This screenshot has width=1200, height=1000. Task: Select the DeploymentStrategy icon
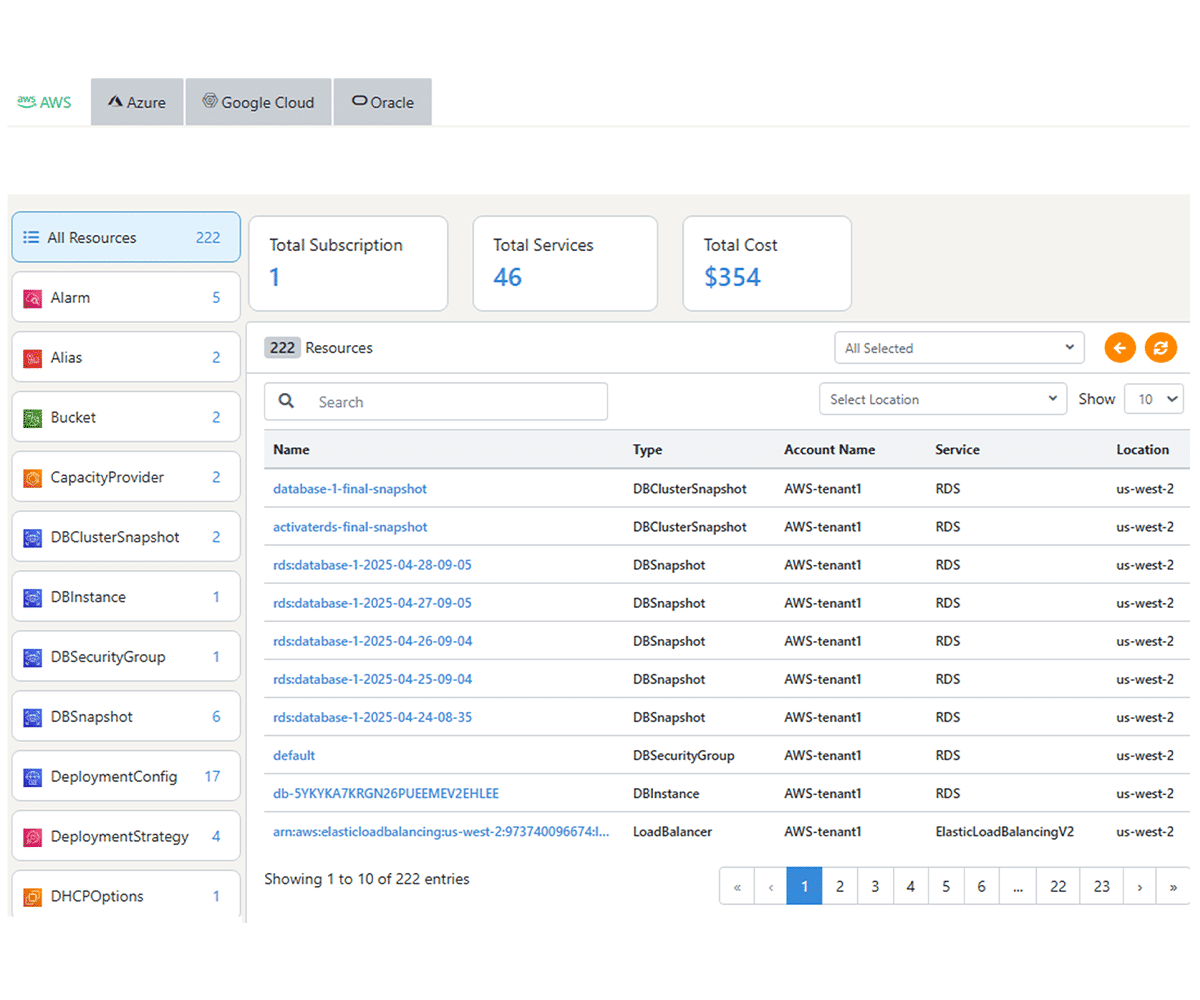click(34, 836)
